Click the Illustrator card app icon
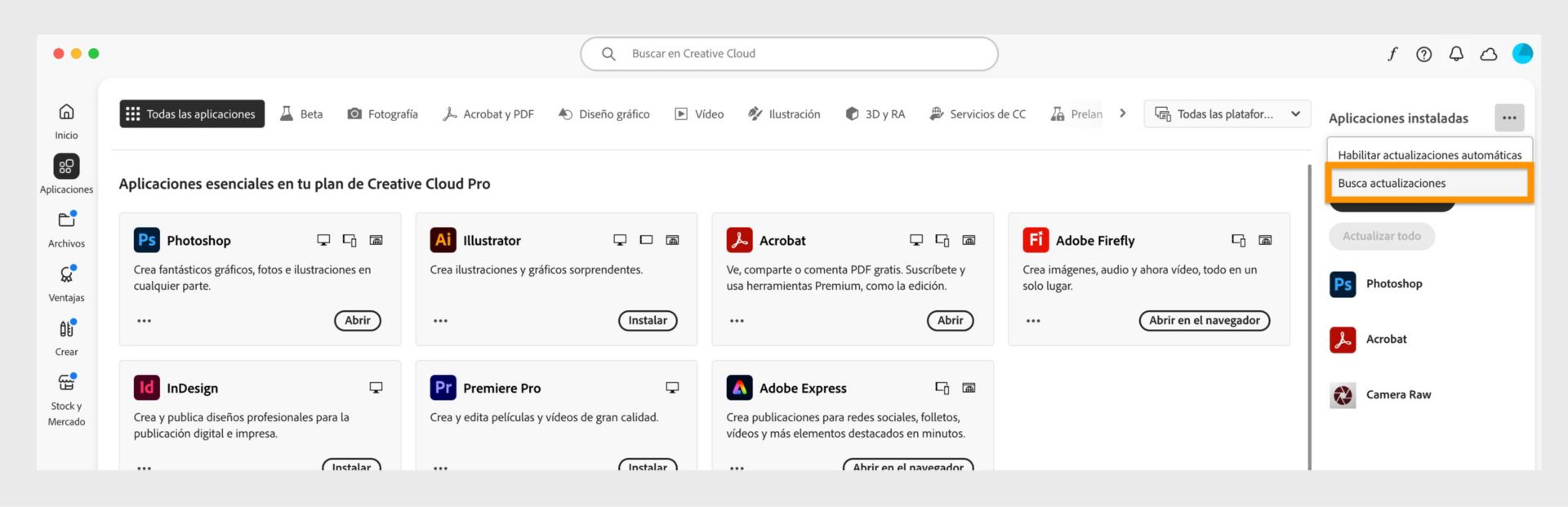This screenshot has height=507, width=1568. pos(443,240)
